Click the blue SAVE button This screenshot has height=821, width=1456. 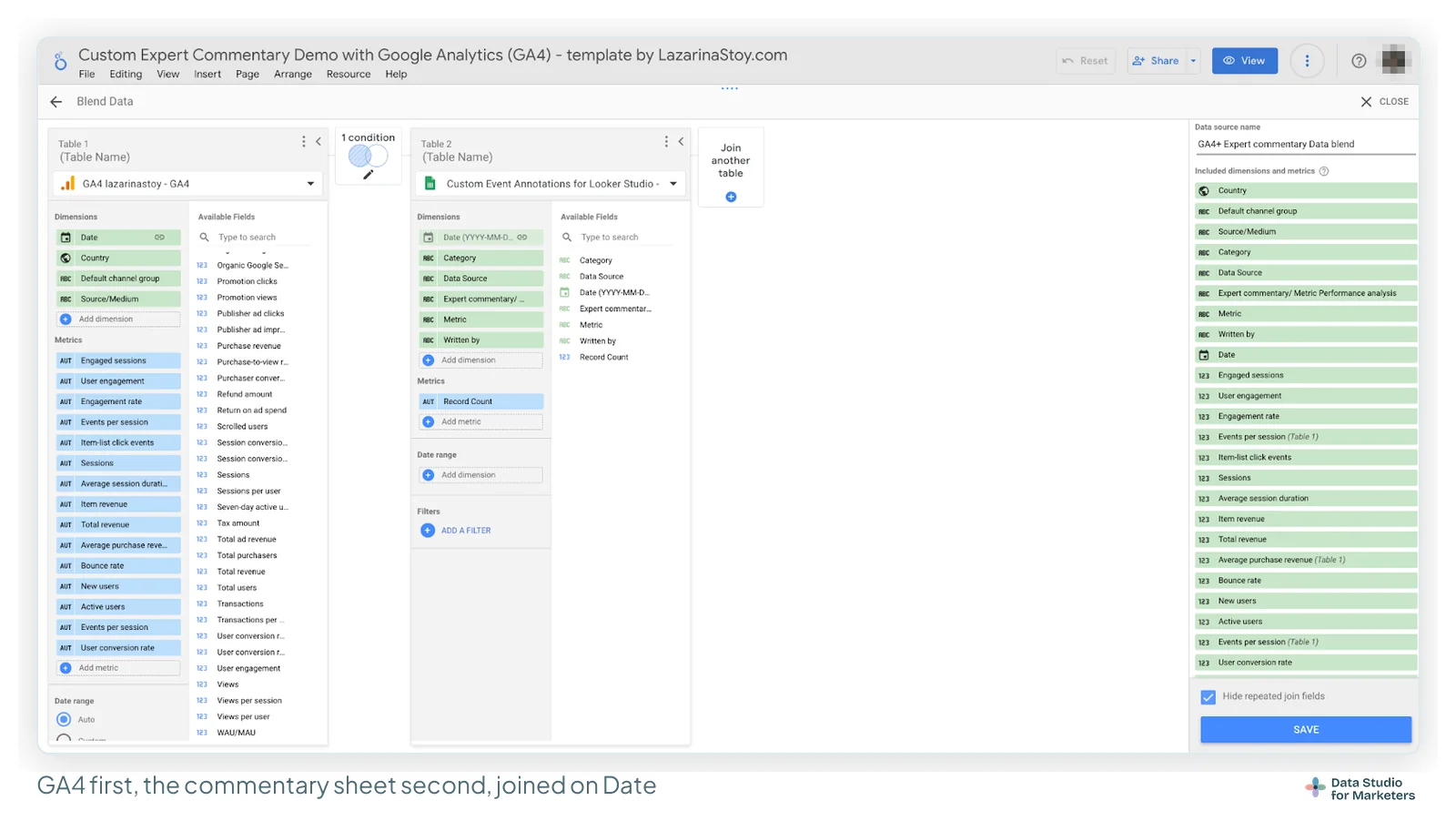click(x=1306, y=730)
